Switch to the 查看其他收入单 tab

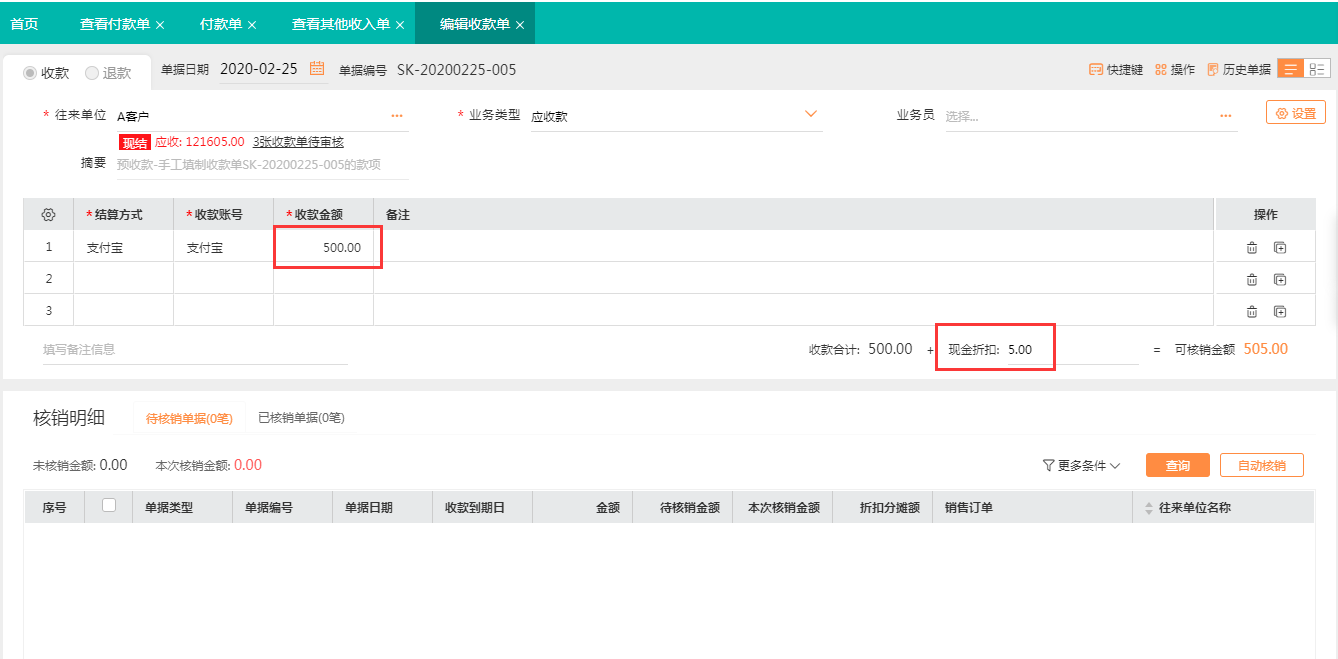click(x=340, y=23)
